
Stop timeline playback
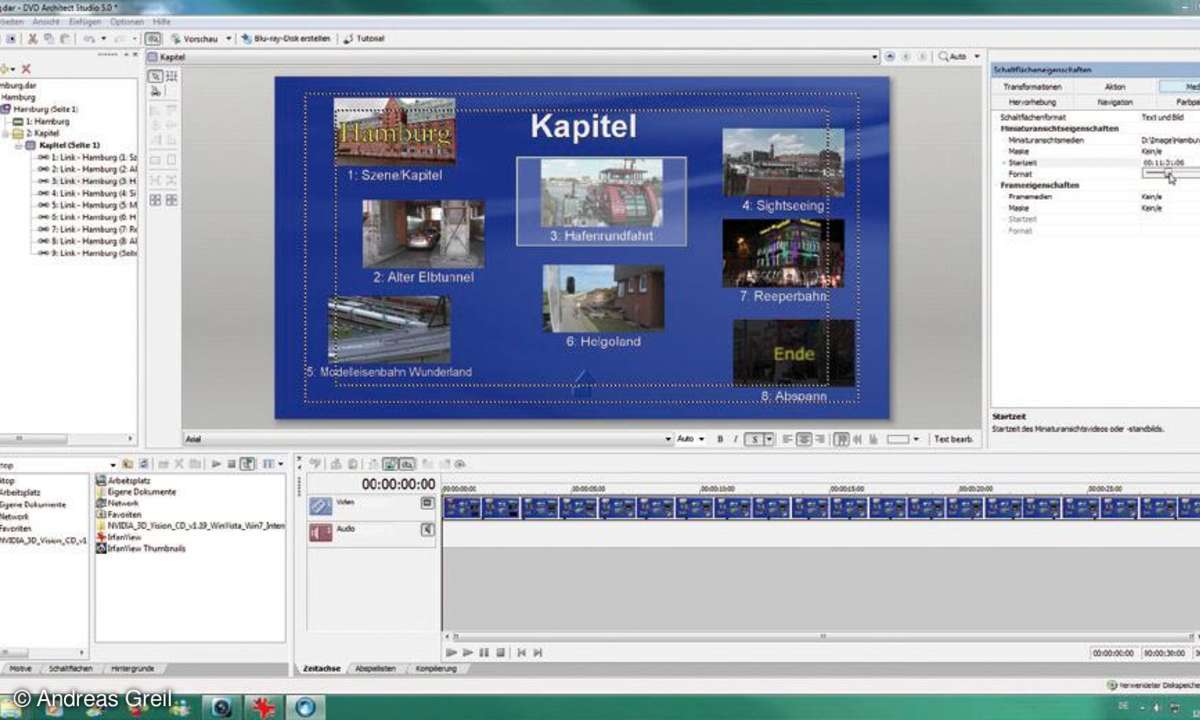[501, 652]
